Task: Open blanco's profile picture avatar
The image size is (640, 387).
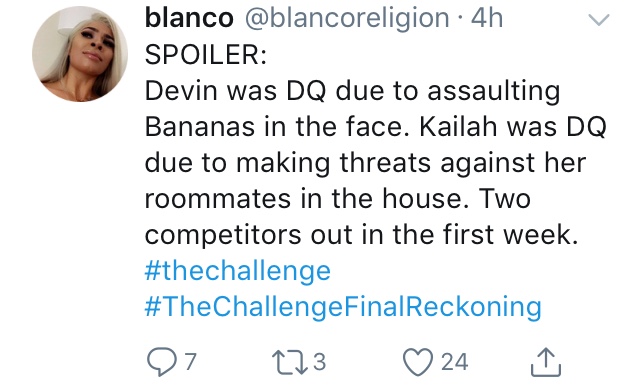Action: pos(80,54)
